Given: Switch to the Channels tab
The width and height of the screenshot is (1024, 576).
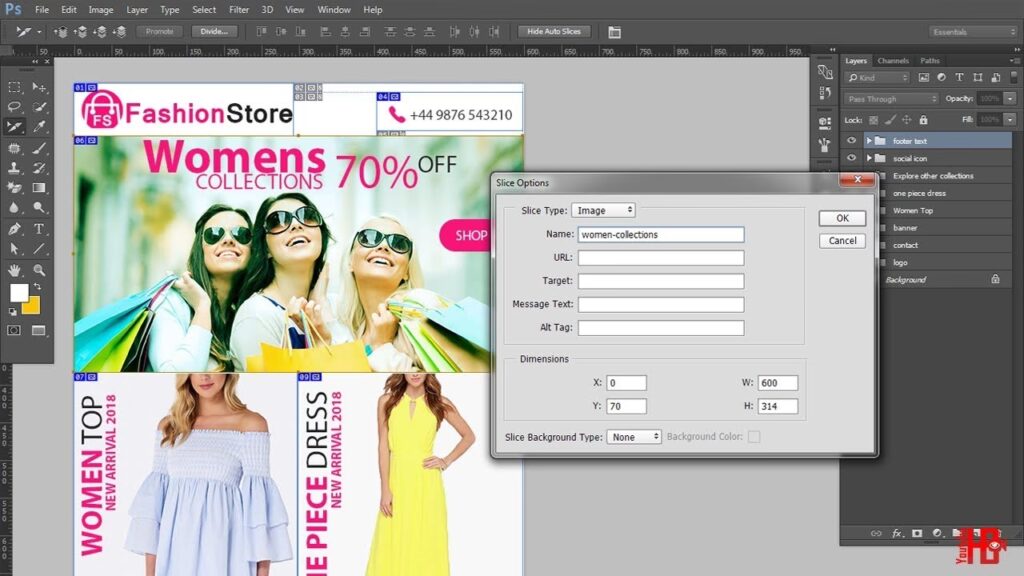Looking at the screenshot, I should [x=893, y=61].
